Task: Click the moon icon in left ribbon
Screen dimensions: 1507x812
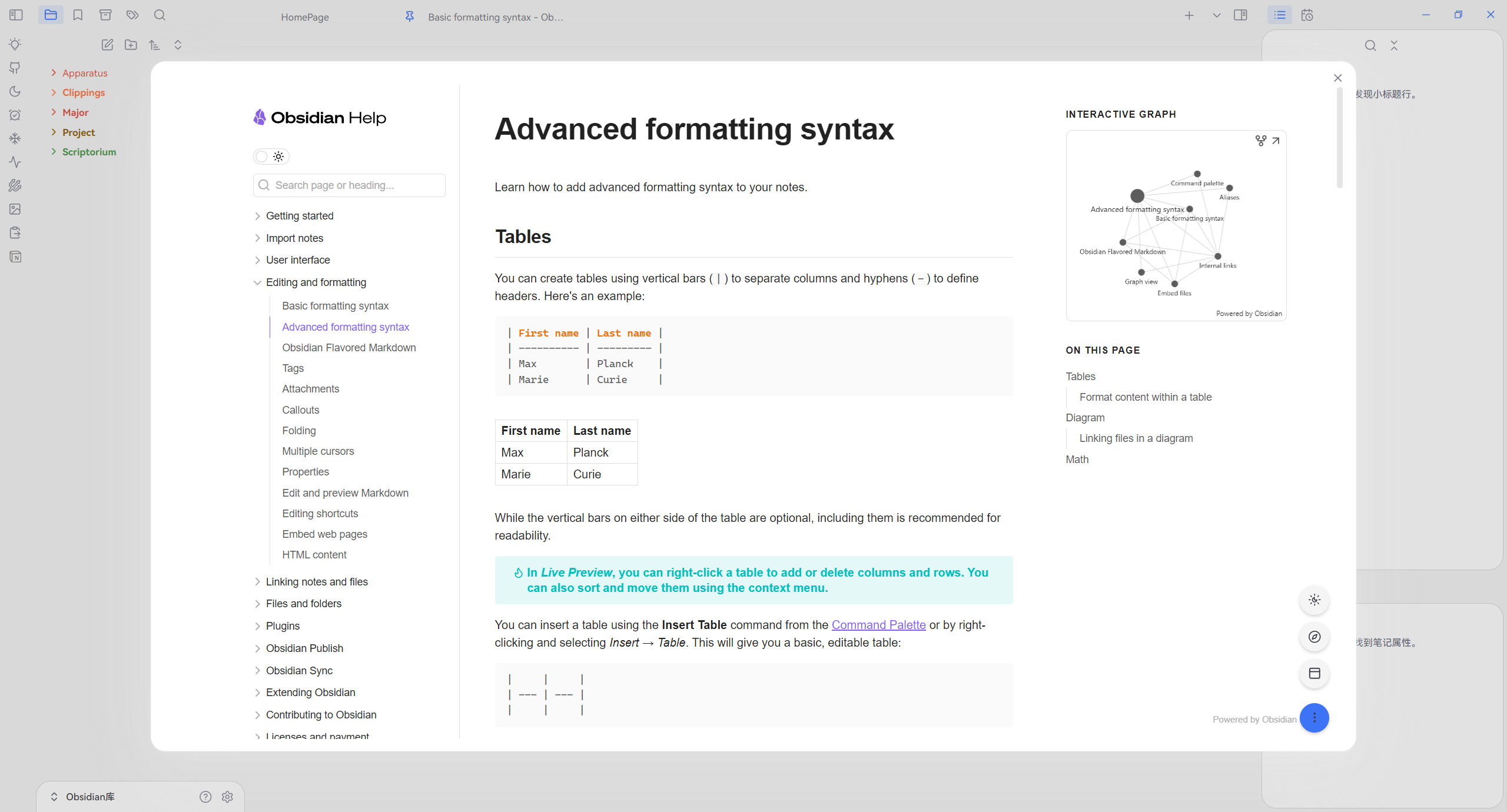Action: [x=15, y=91]
